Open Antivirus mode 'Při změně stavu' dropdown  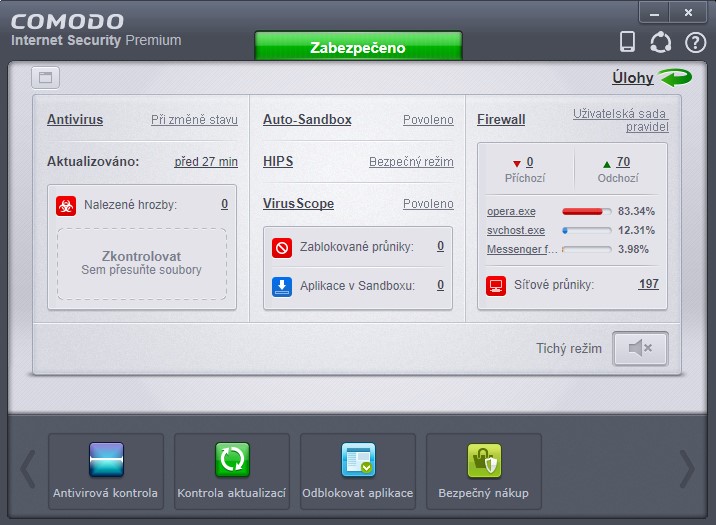tap(194, 120)
